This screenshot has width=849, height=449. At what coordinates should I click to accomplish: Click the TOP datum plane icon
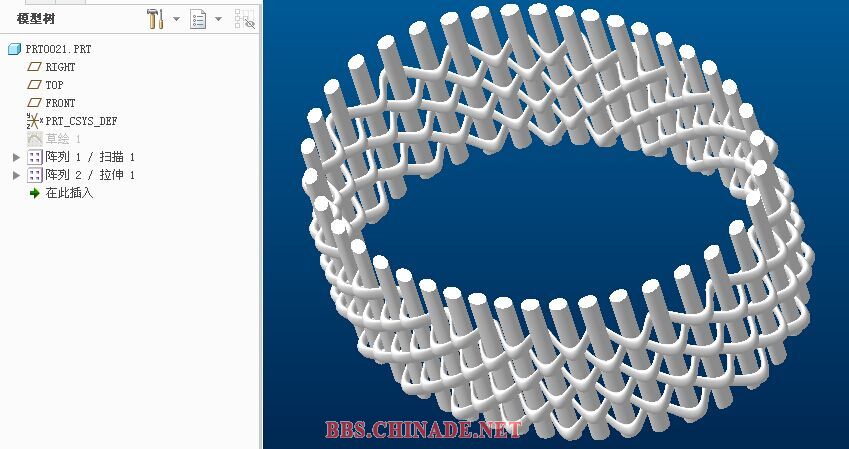coord(35,85)
